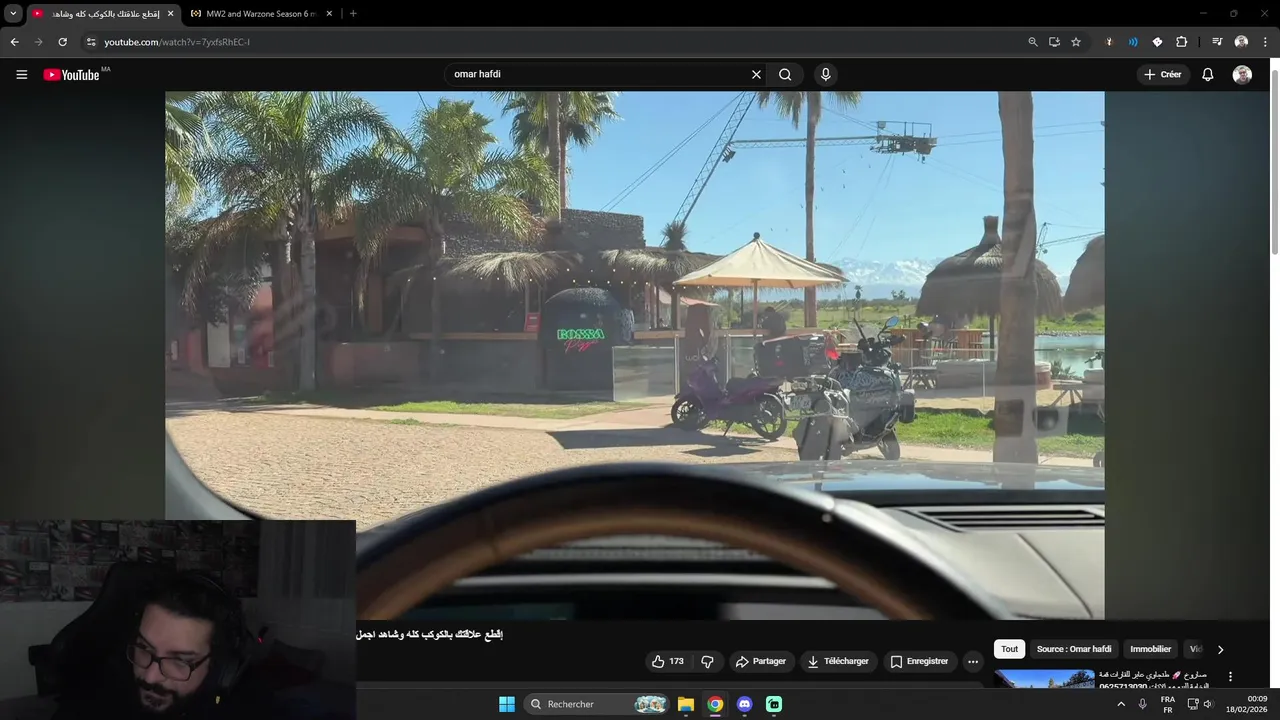Download the video via Télécharger

point(838,662)
